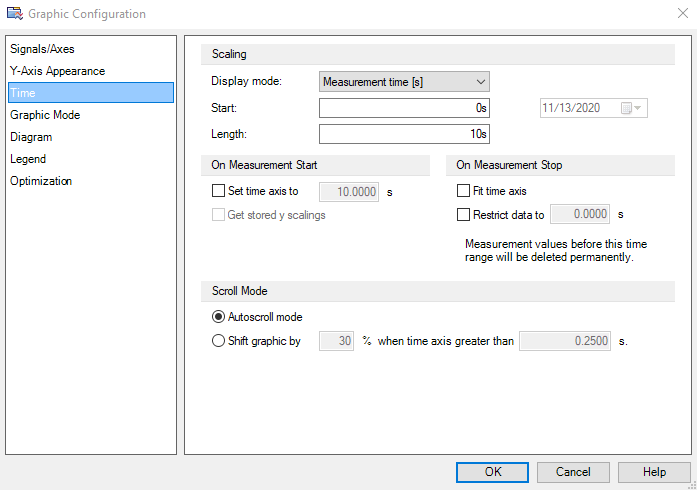Click the 0.0000 restrict data field
This screenshot has width=697, height=490.
pyautogui.click(x=580, y=214)
